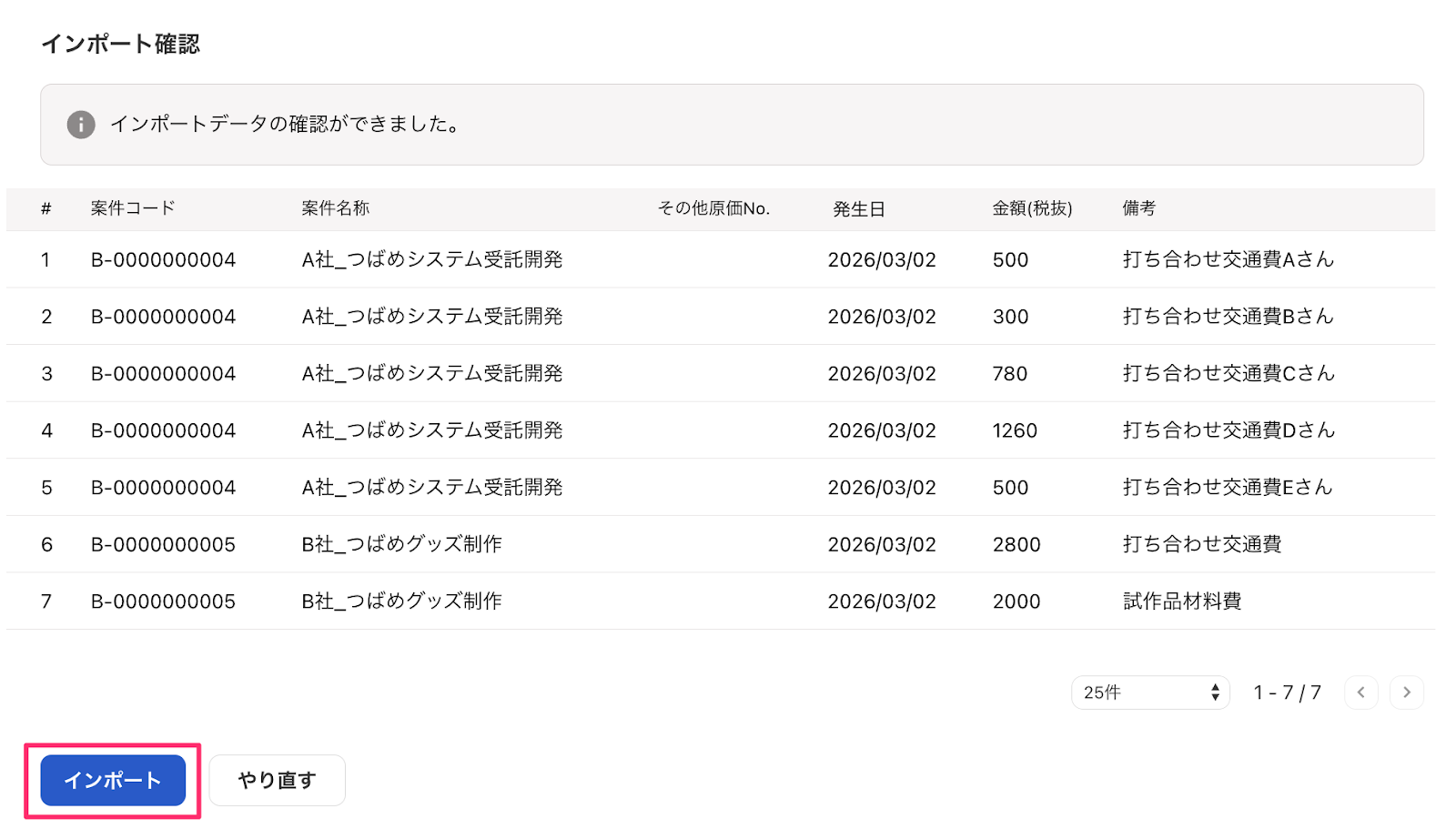Image resolution: width=1456 pixels, height=829 pixels.
Task: Click the 発生日 column header
Action: (x=859, y=209)
